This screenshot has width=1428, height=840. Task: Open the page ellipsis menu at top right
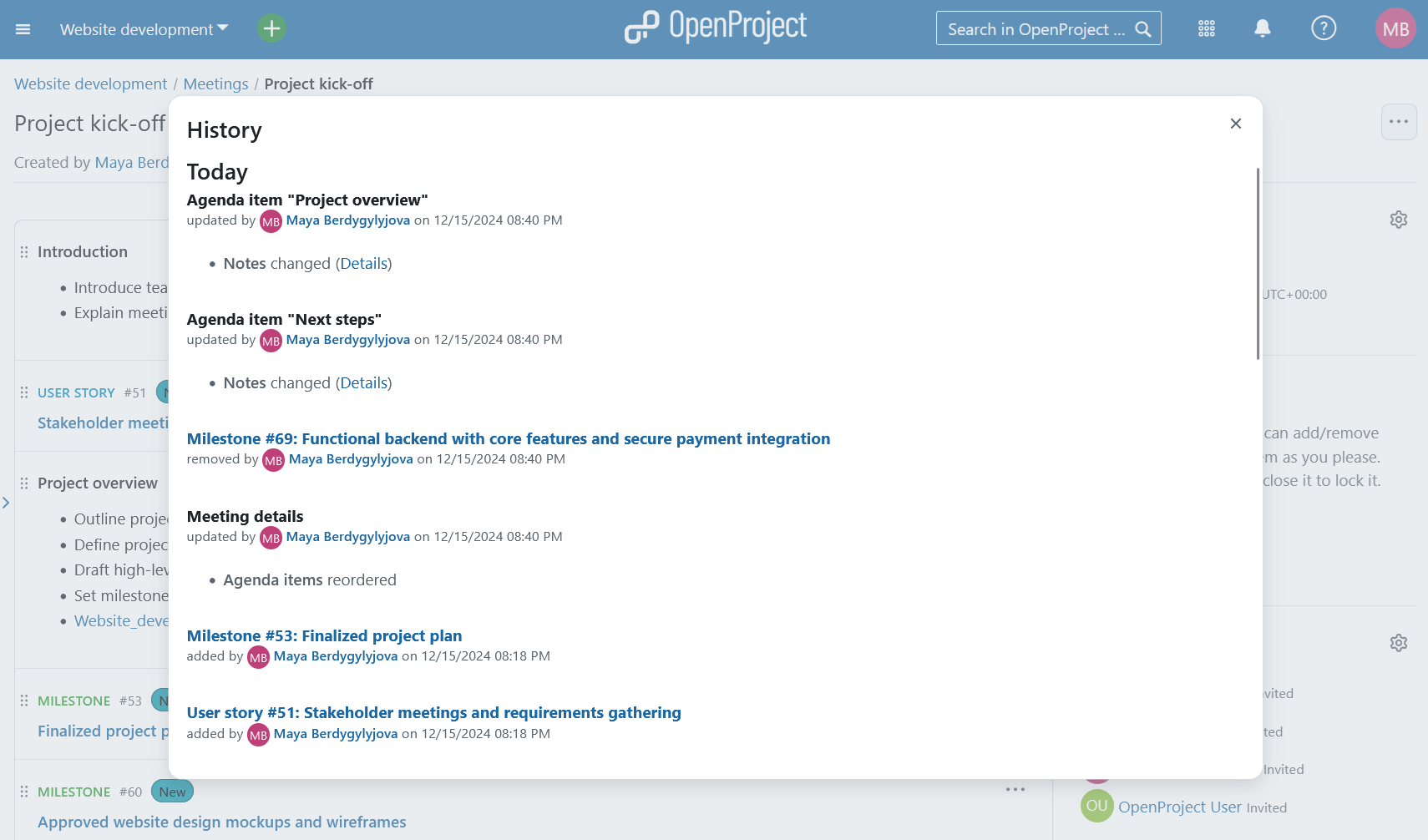tap(1399, 121)
